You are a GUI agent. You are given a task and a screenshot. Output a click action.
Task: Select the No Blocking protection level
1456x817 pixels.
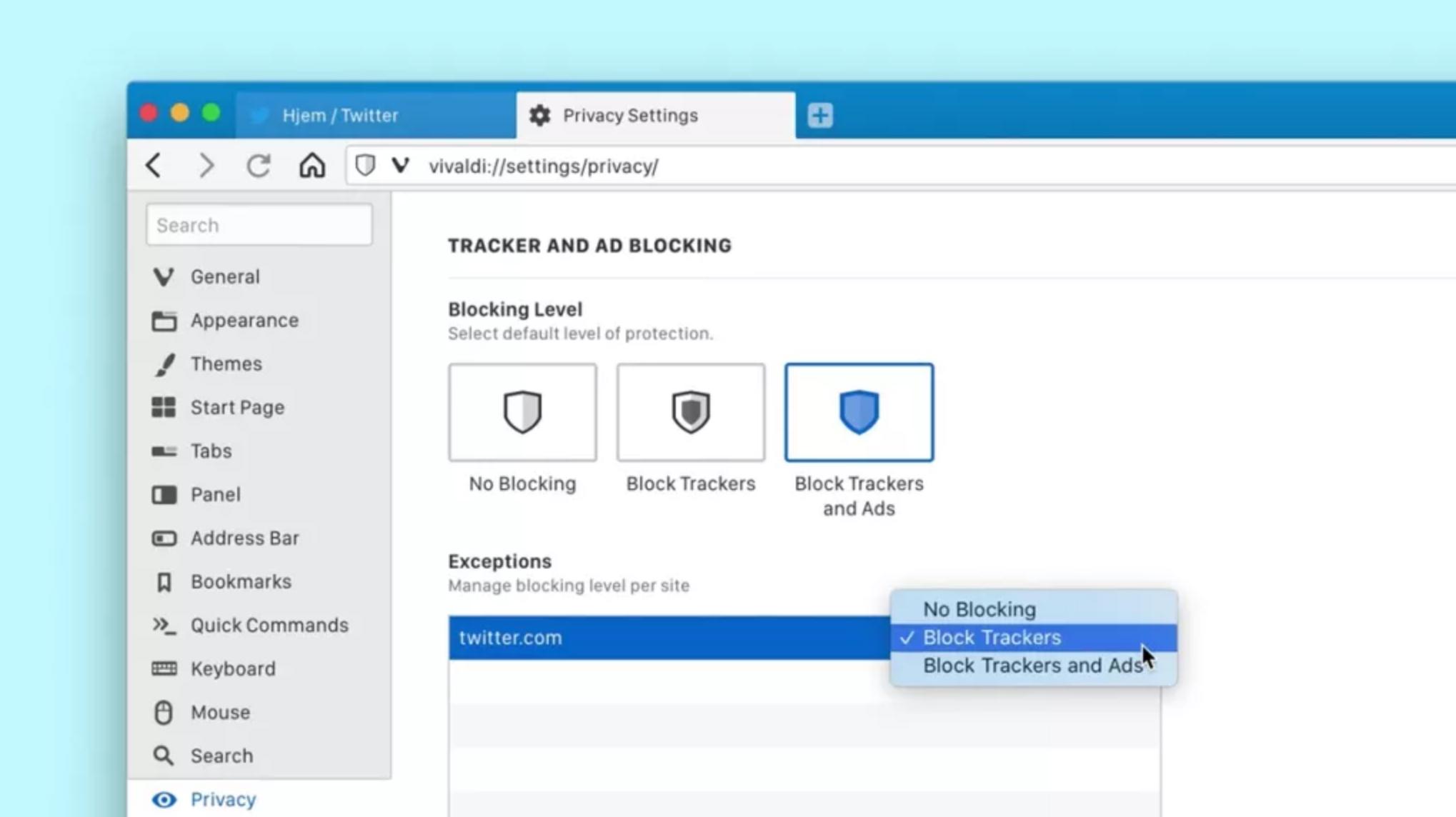(x=522, y=412)
